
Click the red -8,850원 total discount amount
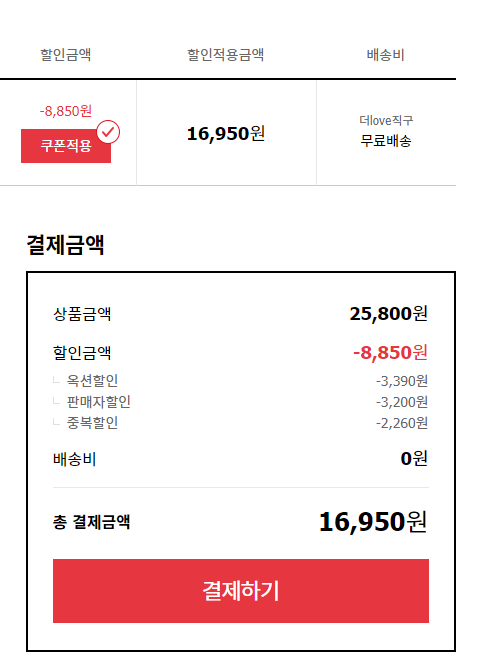390,353
